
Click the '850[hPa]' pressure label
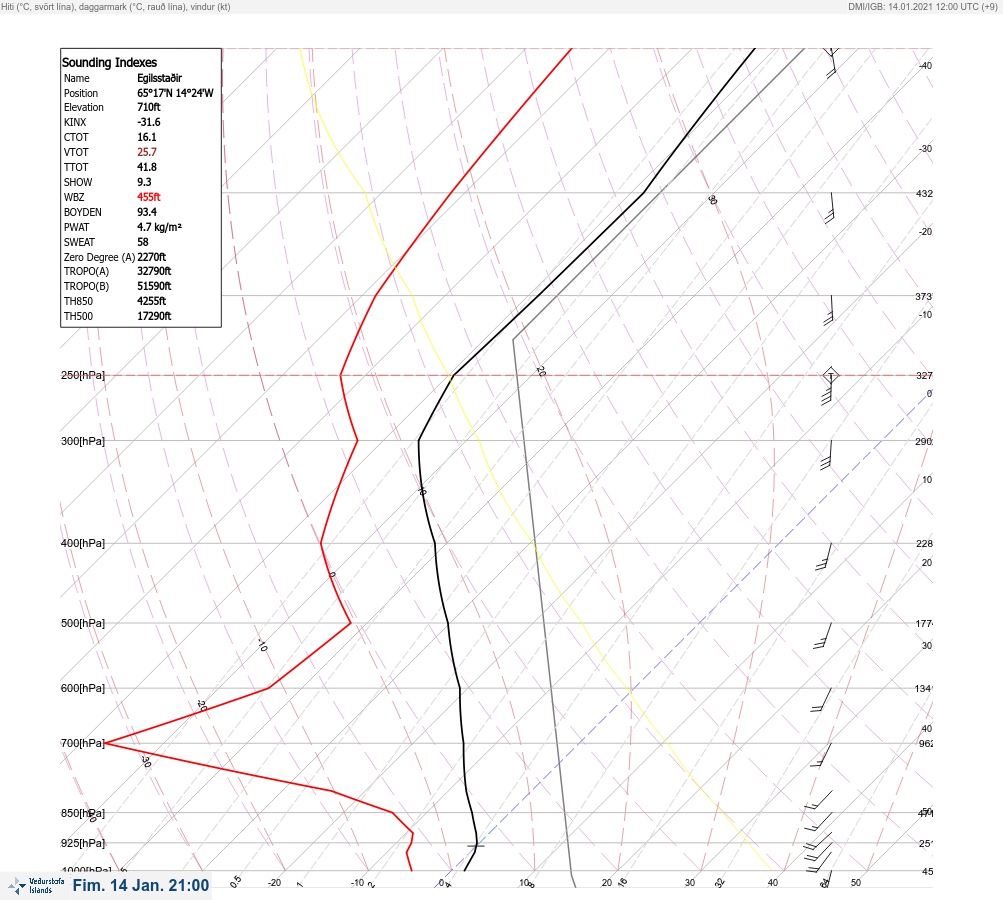(x=83, y=813)
